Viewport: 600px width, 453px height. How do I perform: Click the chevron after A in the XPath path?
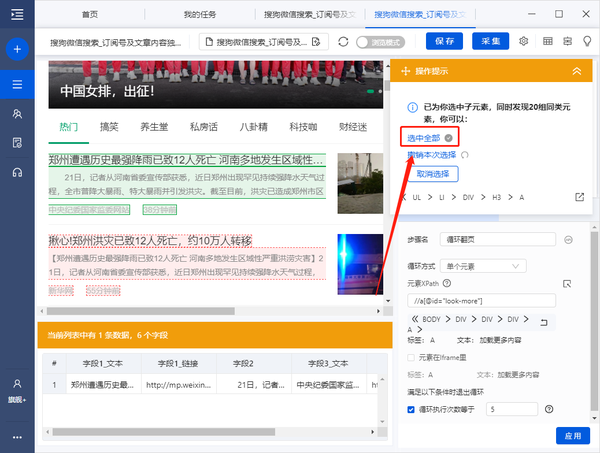419,329
